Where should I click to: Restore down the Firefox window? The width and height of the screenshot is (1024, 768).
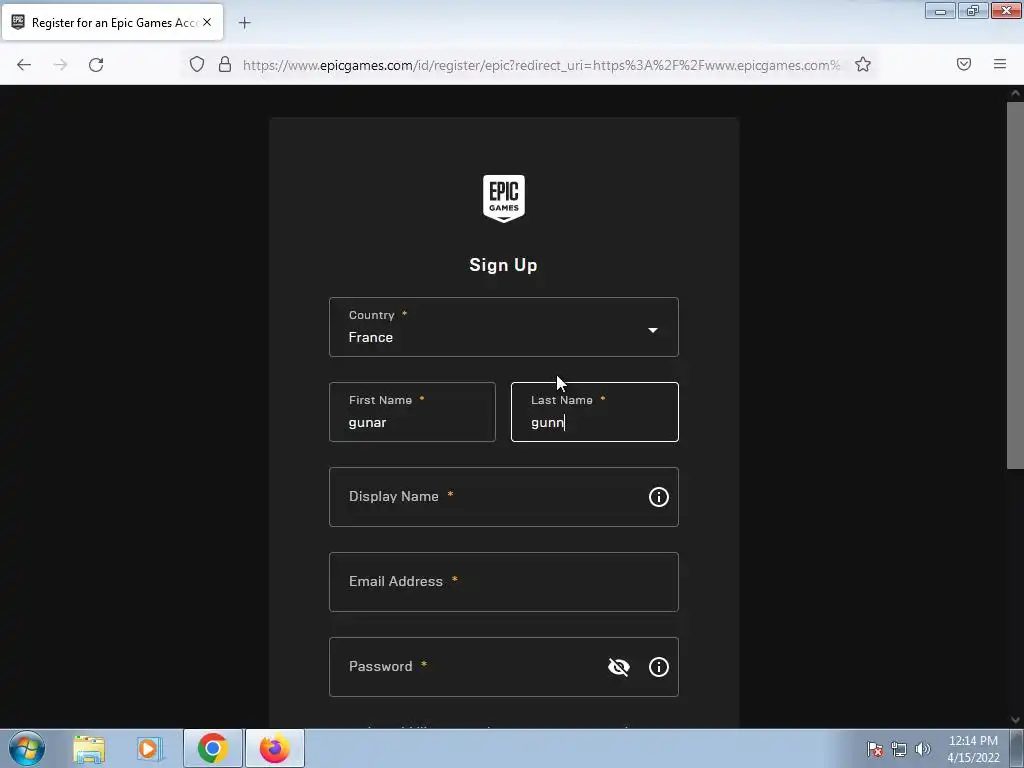973,11
